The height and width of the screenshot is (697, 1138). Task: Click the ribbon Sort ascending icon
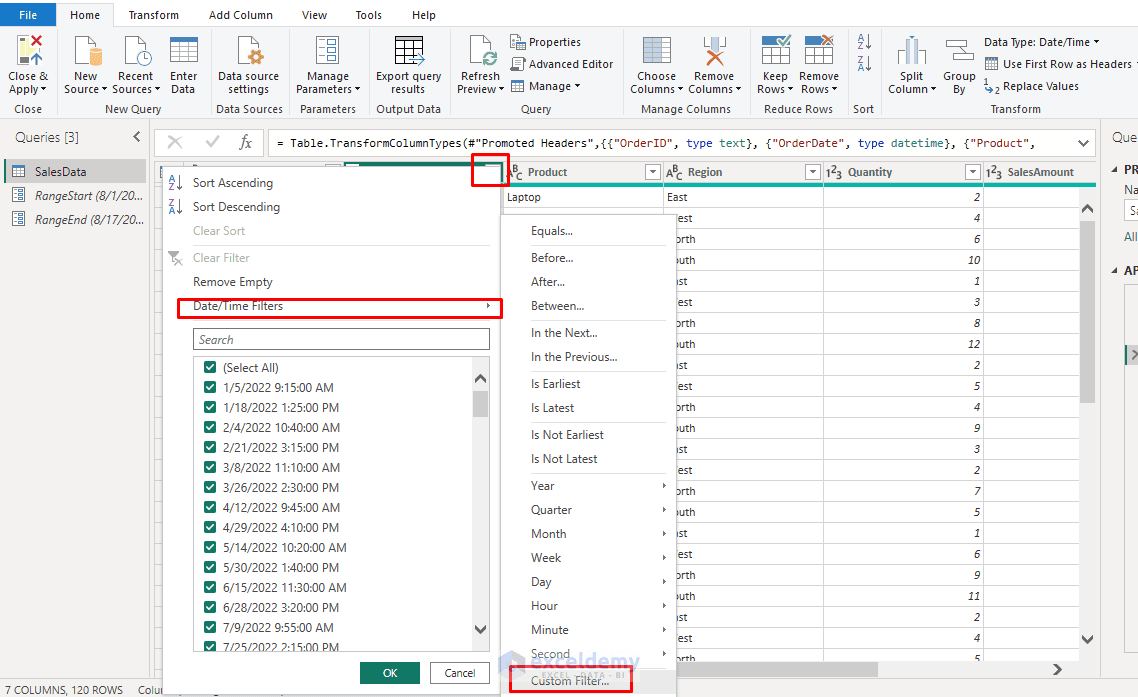click(x=864, y=41)
